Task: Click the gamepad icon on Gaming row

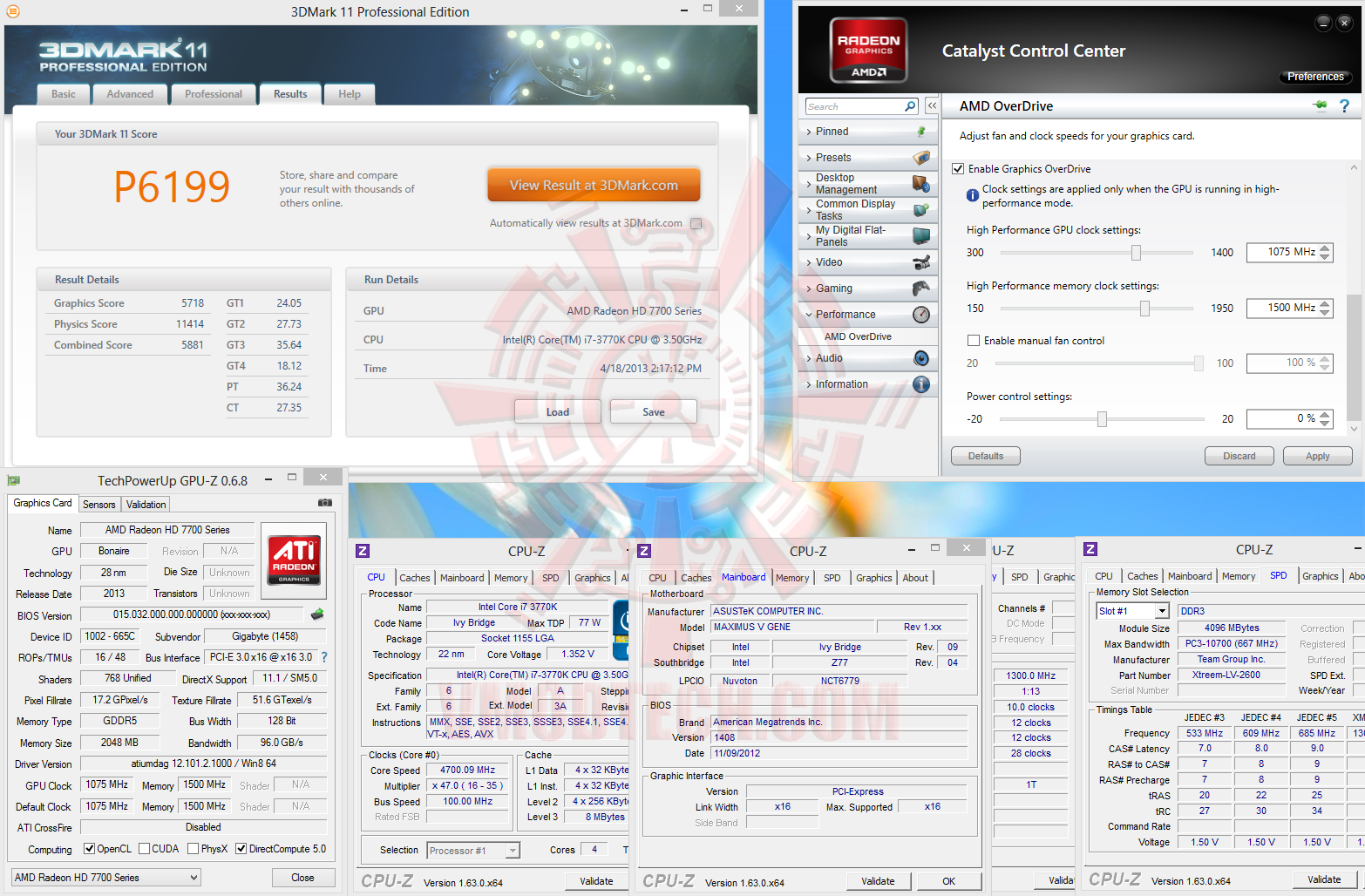Action: tap(921, 288)
